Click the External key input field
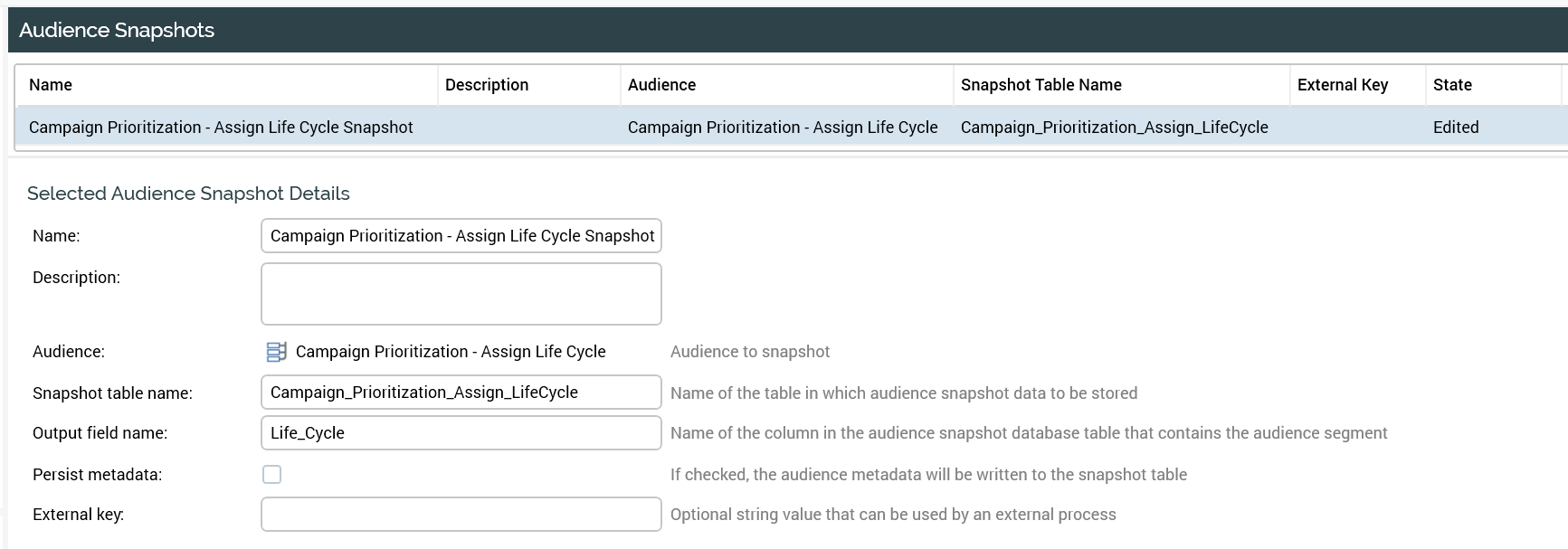Image resolution: width=1568 pixels, height=549 pixels. click(x=461, y=515)
